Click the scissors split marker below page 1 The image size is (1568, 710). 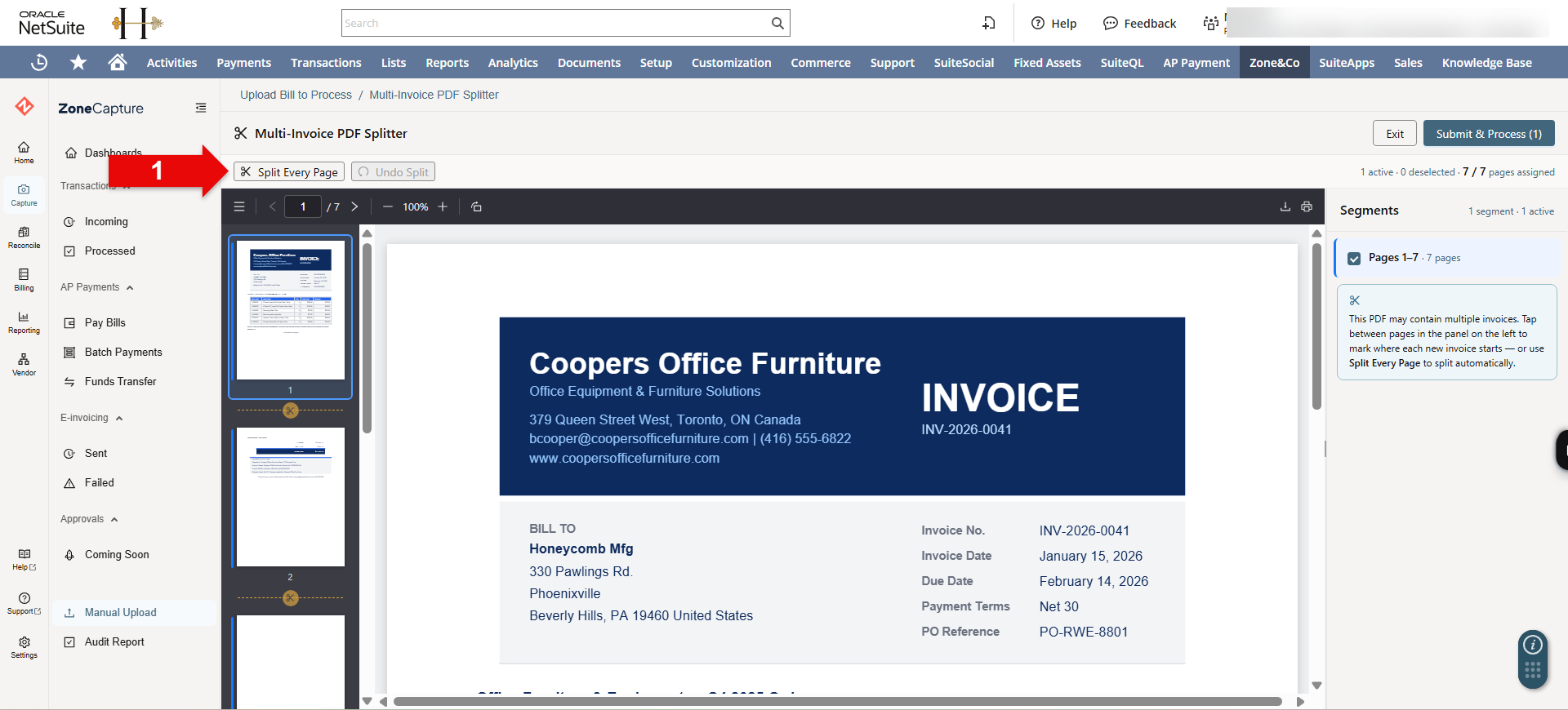click(290, 410)
